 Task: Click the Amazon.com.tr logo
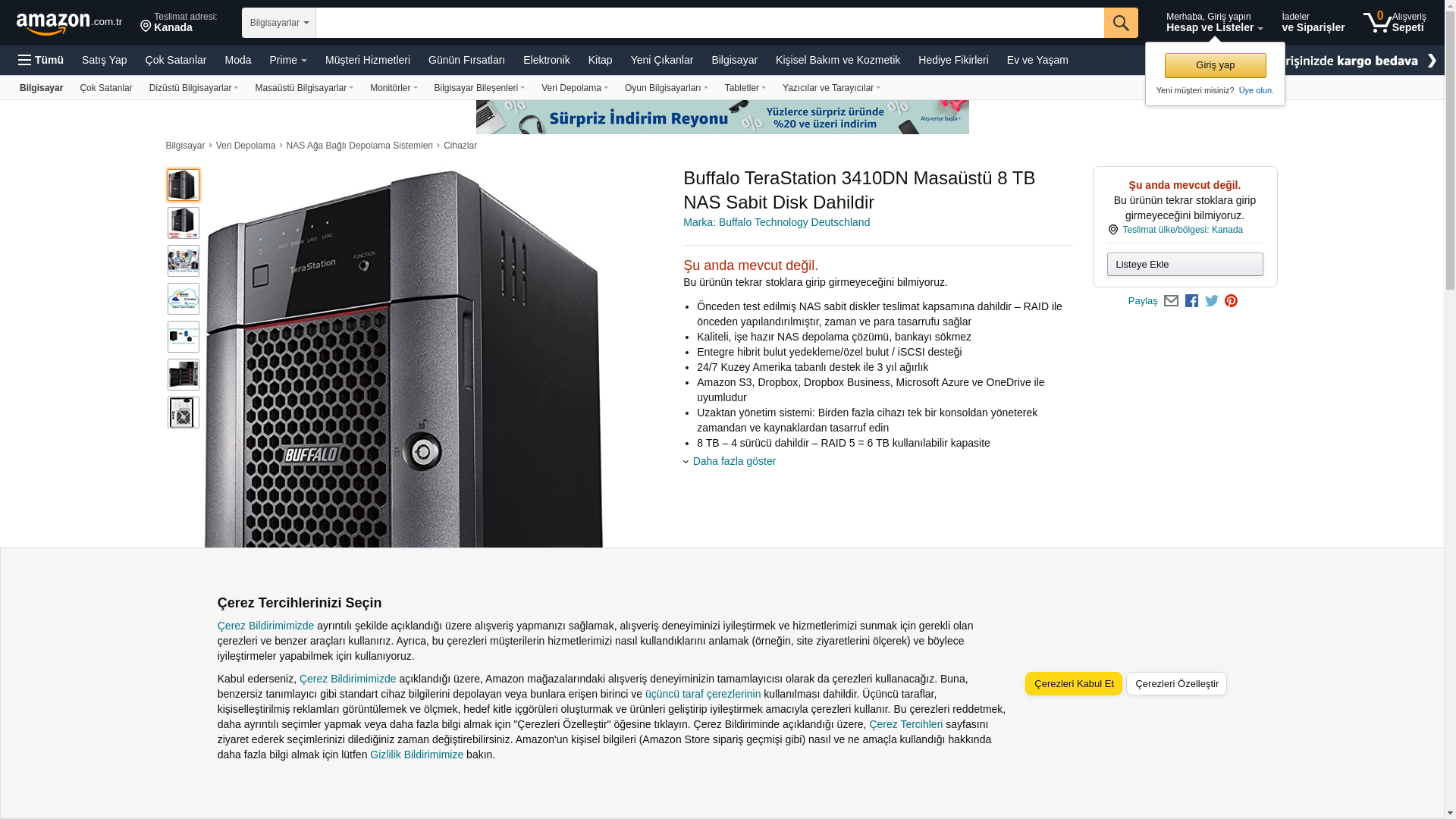pos(68,23)
